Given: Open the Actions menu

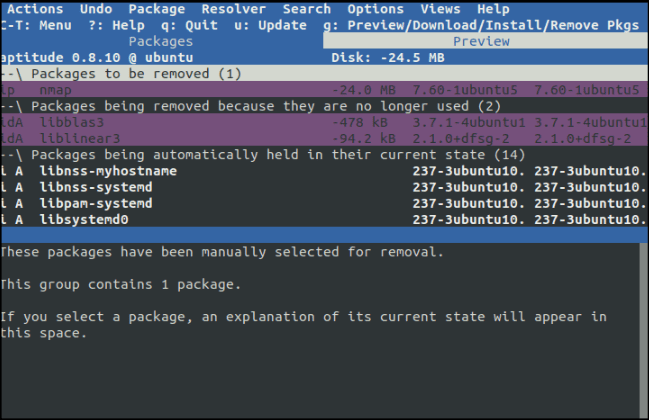Looking at the screenshot, I should pos(34,9).
